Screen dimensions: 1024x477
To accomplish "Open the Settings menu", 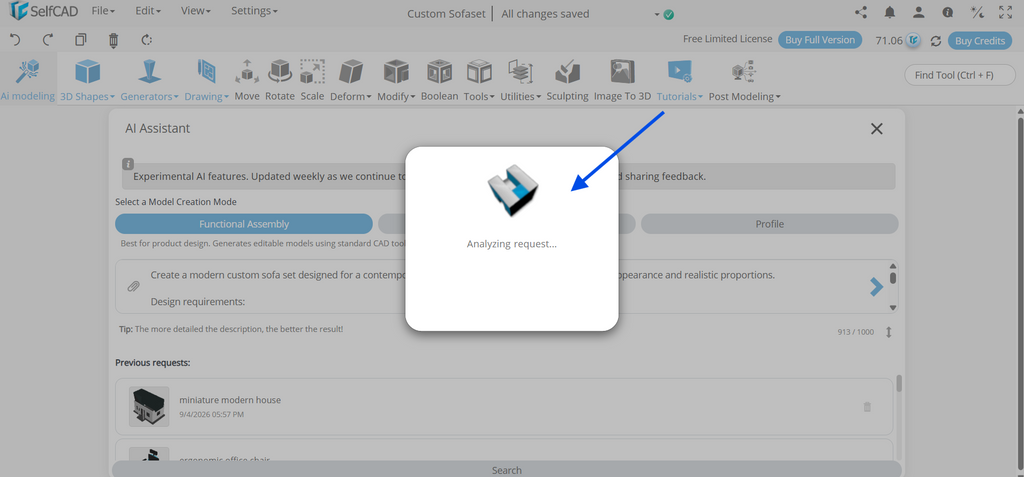I will [x=254, y=11].
